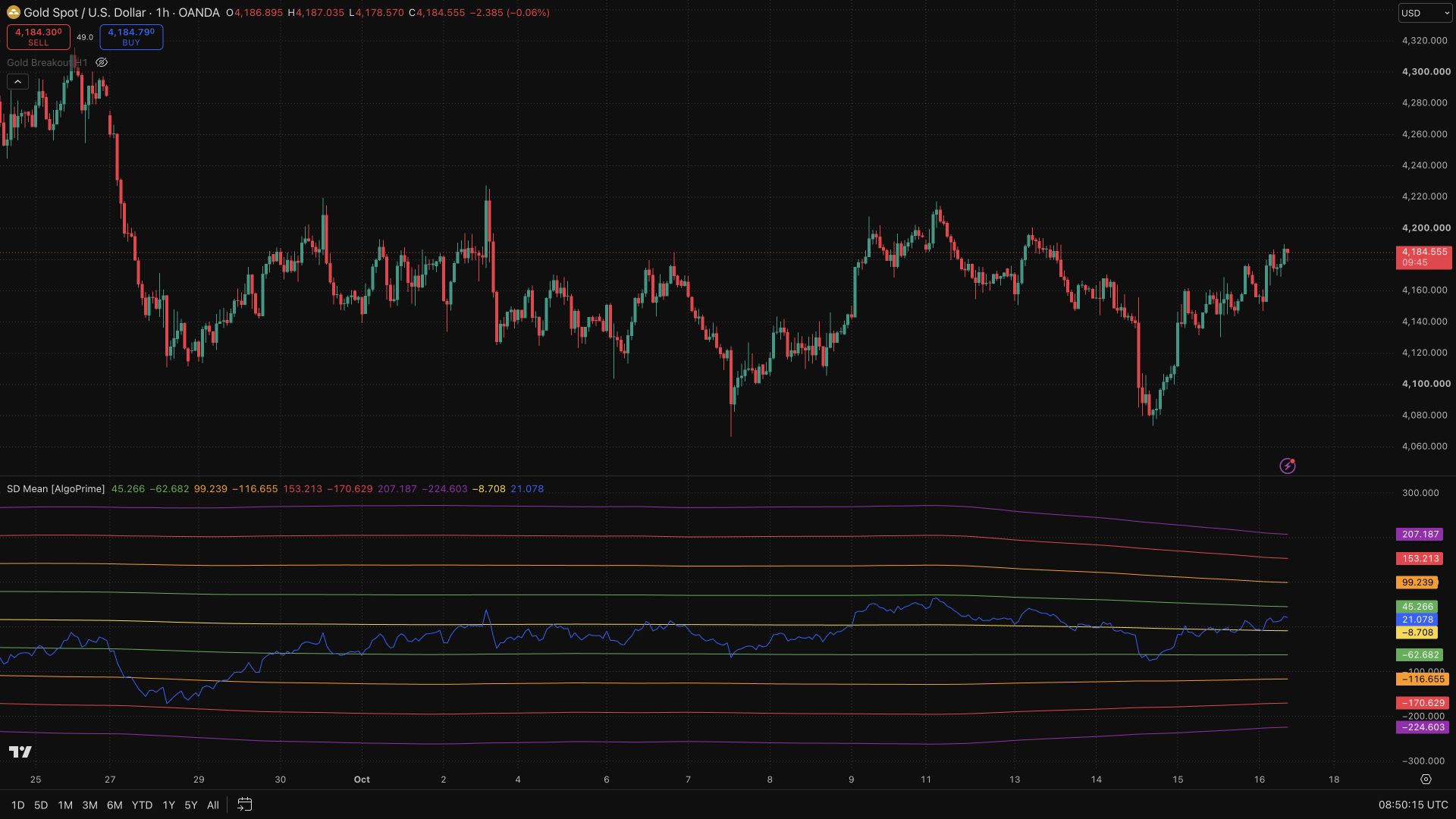Screen dimensions: 1456x819
Task: Toggle Gold Breakout H1 indicator visibility
Action: [x=102, y=62]
